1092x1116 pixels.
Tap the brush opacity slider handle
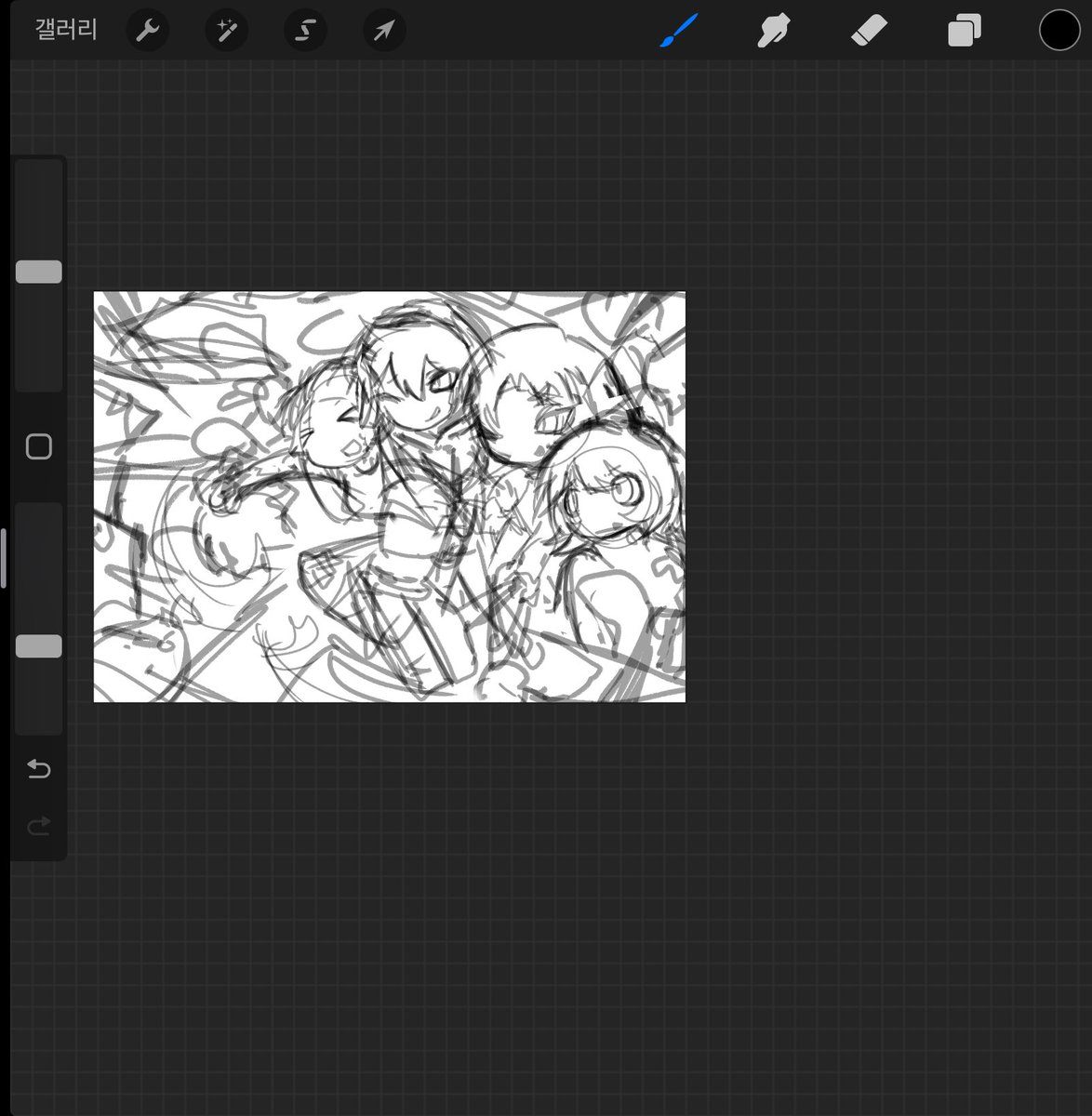coord(38,645)
